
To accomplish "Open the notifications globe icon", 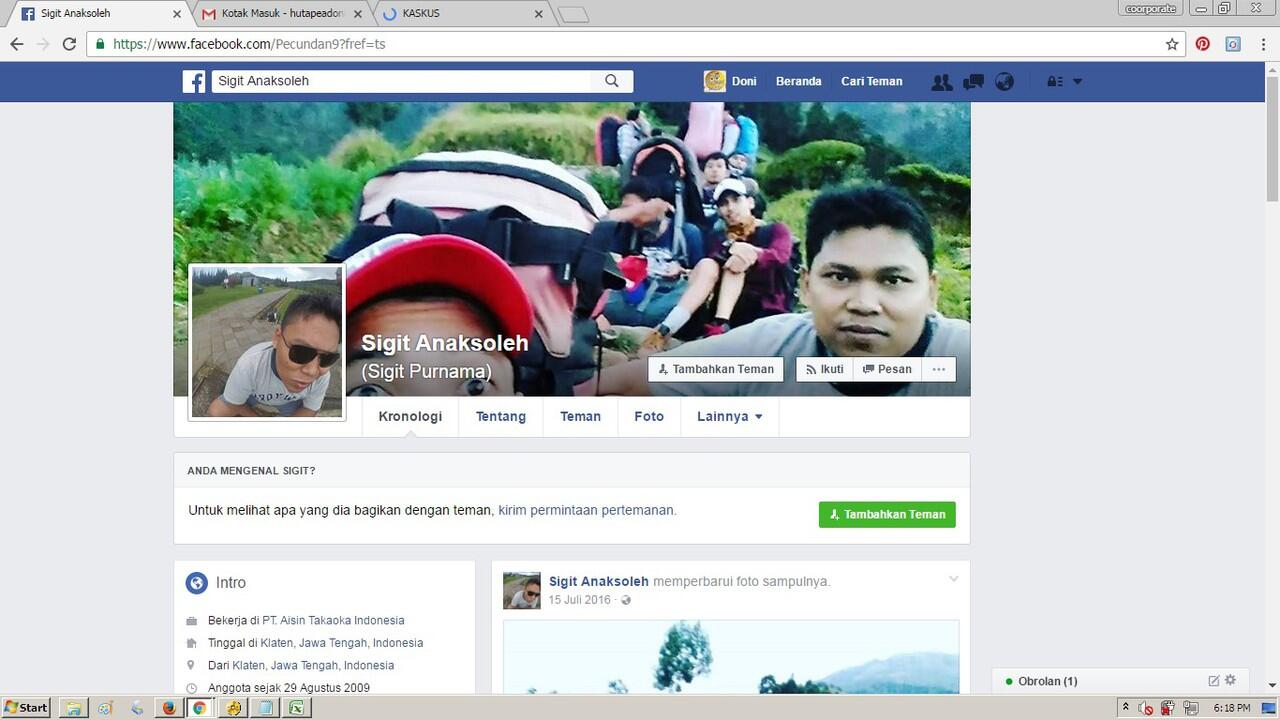I will tap(1005, 82).
